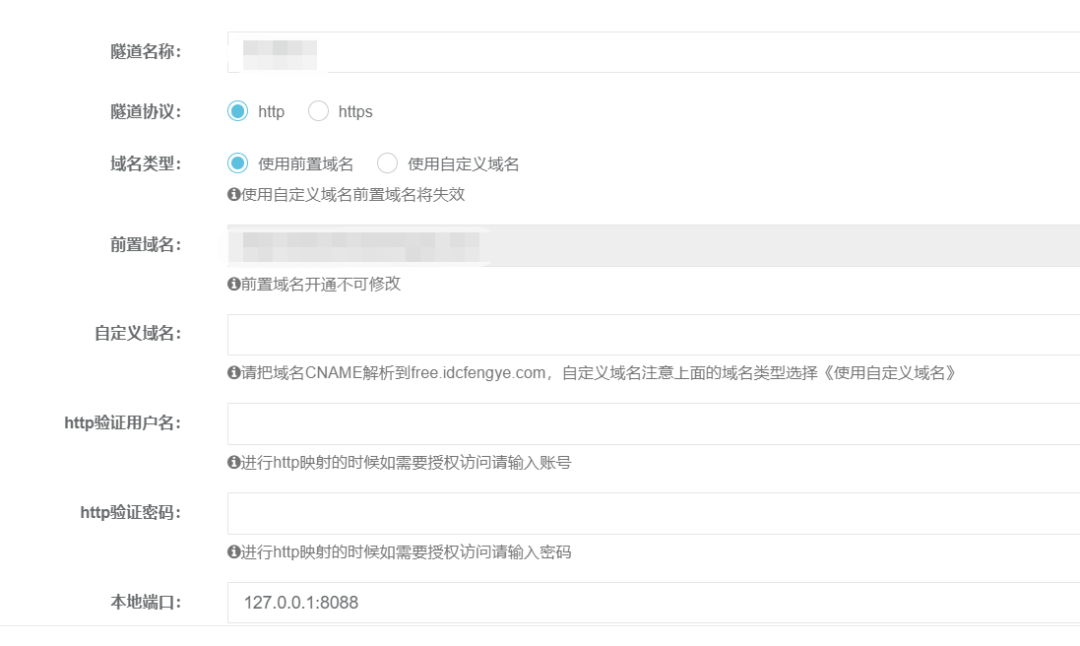Viewport: 1080px width, 646px height.
Task: Click the 本地端口 field label
Action: pyautogui.click(x=146, y=603)
